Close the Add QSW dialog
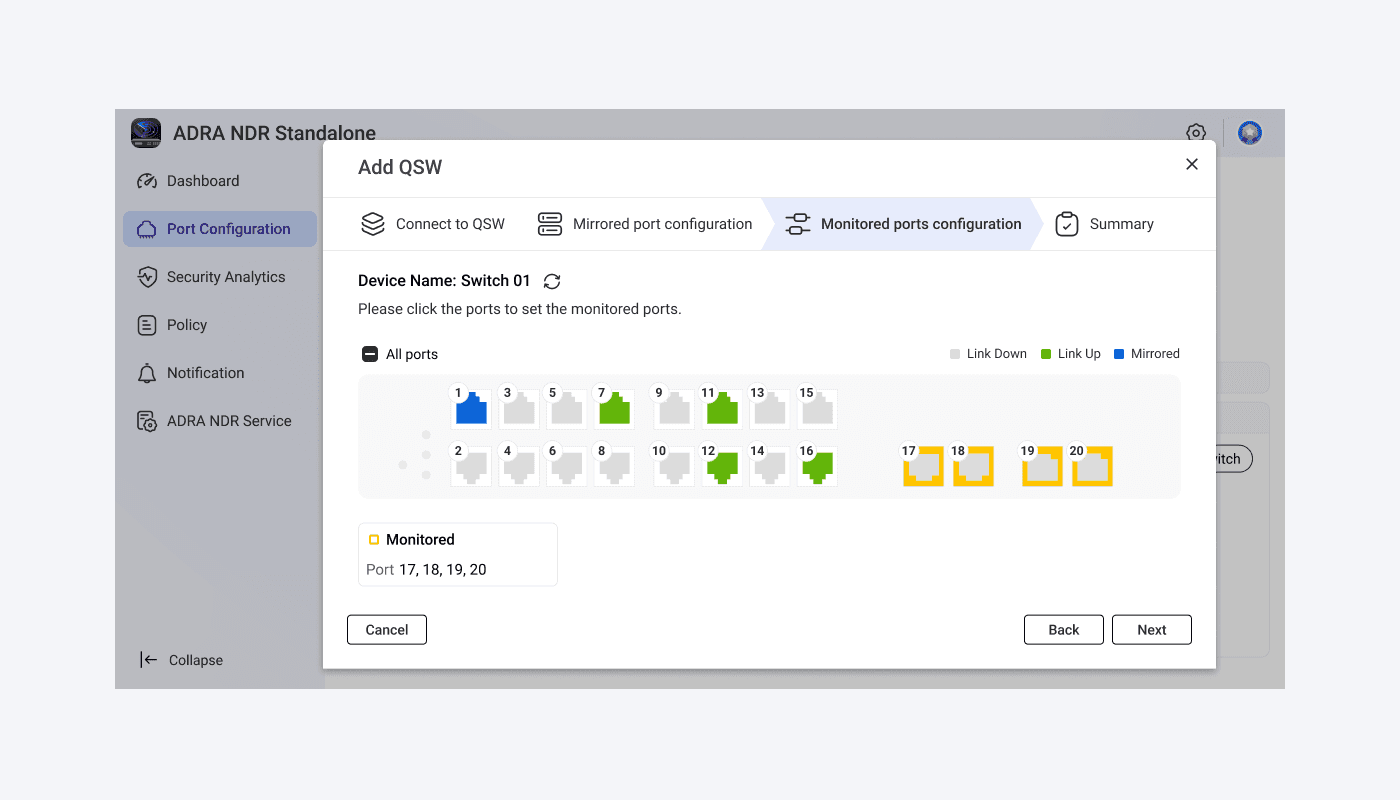Screen dimensions: 1400x800 click(1192, 164)
